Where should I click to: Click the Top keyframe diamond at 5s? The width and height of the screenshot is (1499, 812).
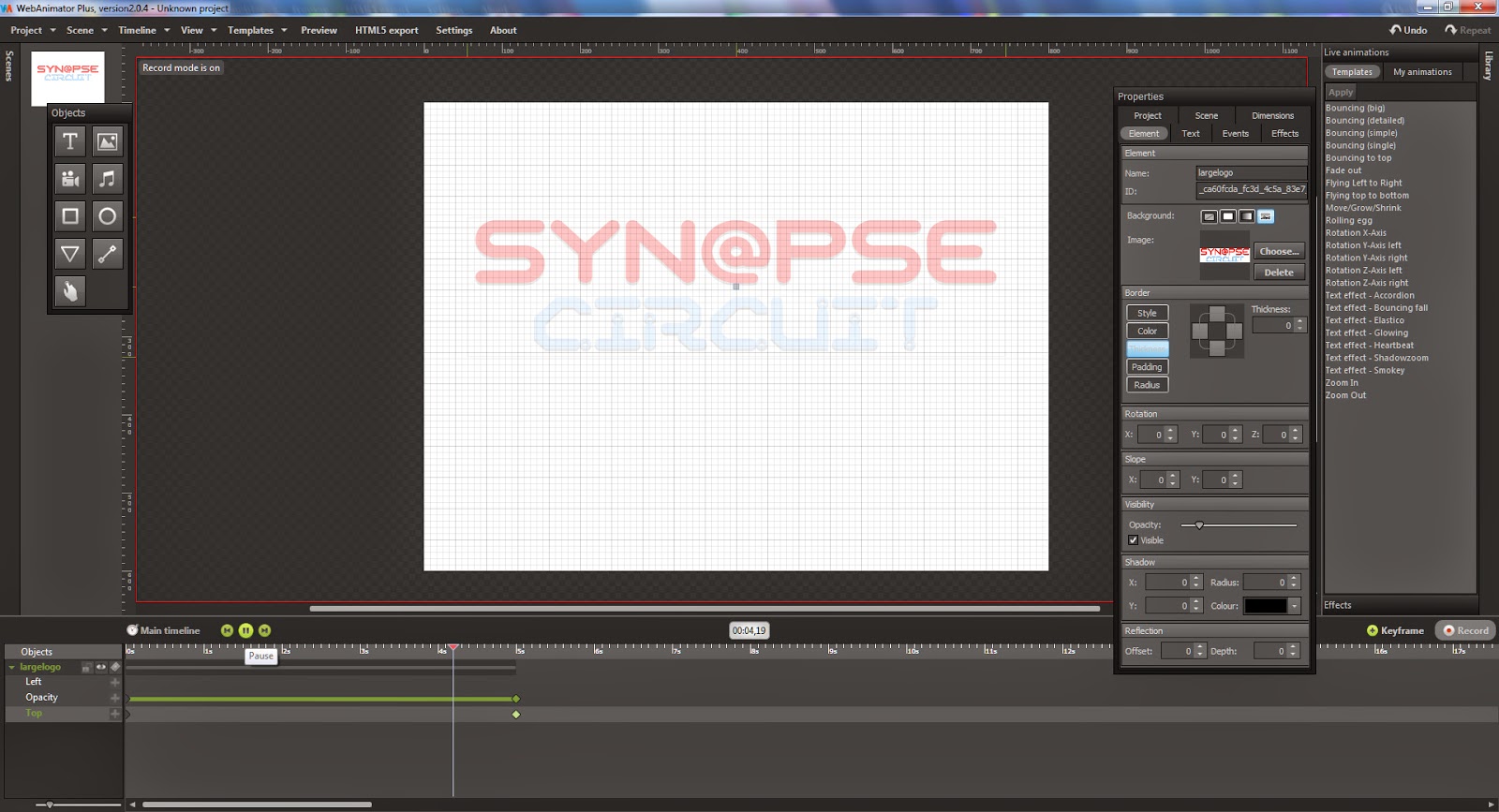click(516, 715)
